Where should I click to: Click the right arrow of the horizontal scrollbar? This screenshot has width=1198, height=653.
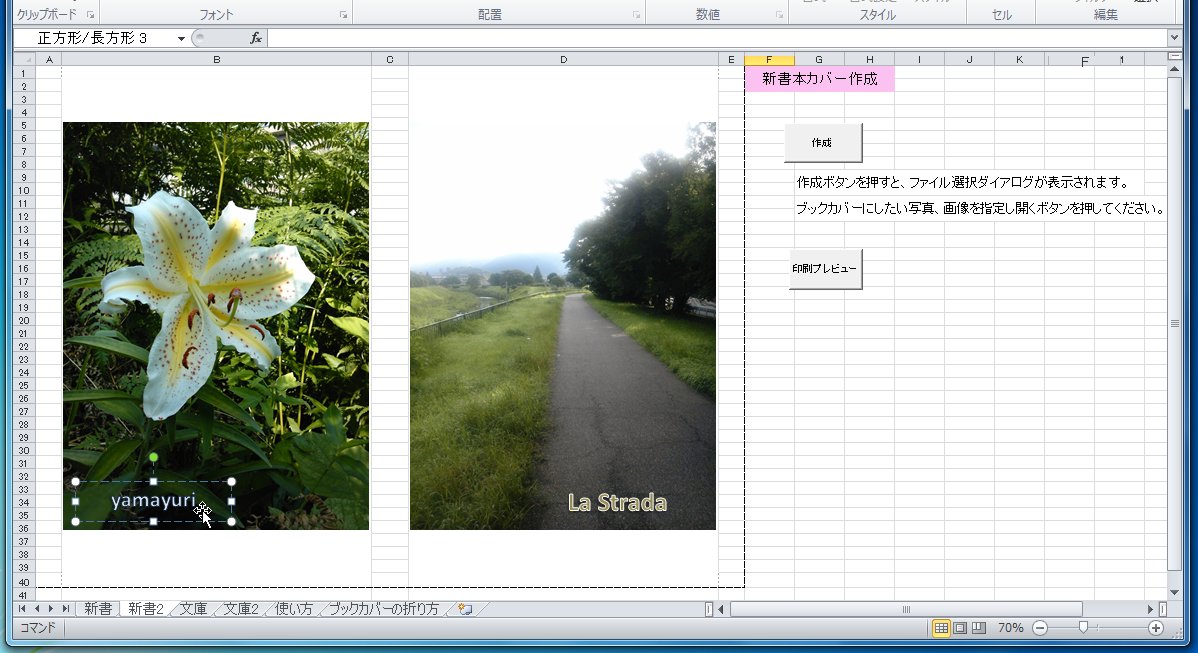tap(1150, 609)
